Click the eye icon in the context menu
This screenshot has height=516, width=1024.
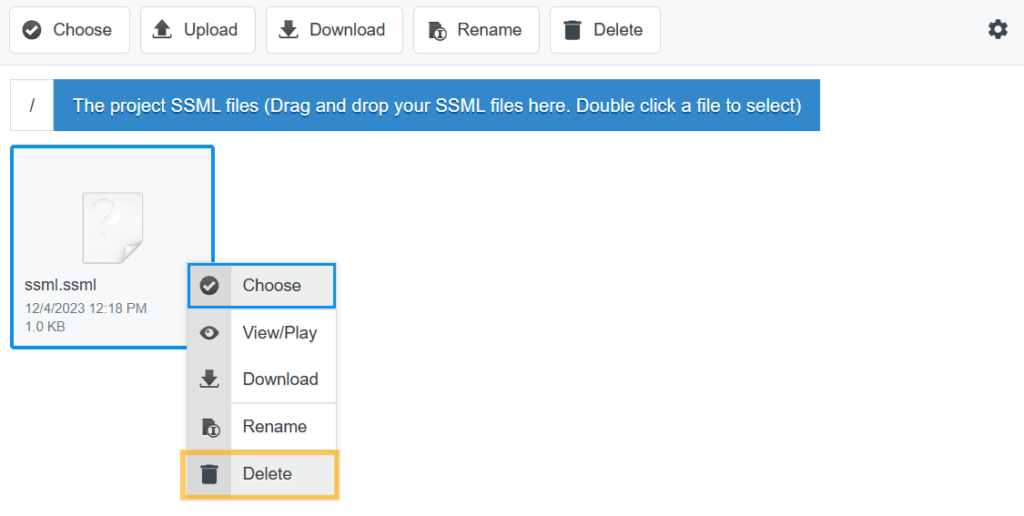tap(209, 333)
